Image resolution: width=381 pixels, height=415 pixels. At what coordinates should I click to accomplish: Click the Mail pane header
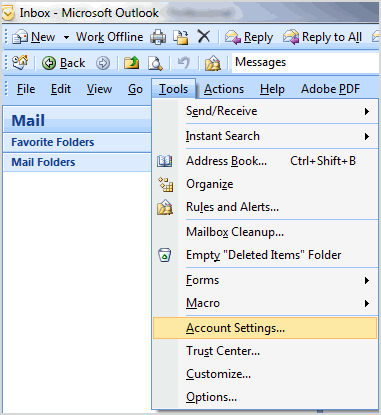pos(77,120)
